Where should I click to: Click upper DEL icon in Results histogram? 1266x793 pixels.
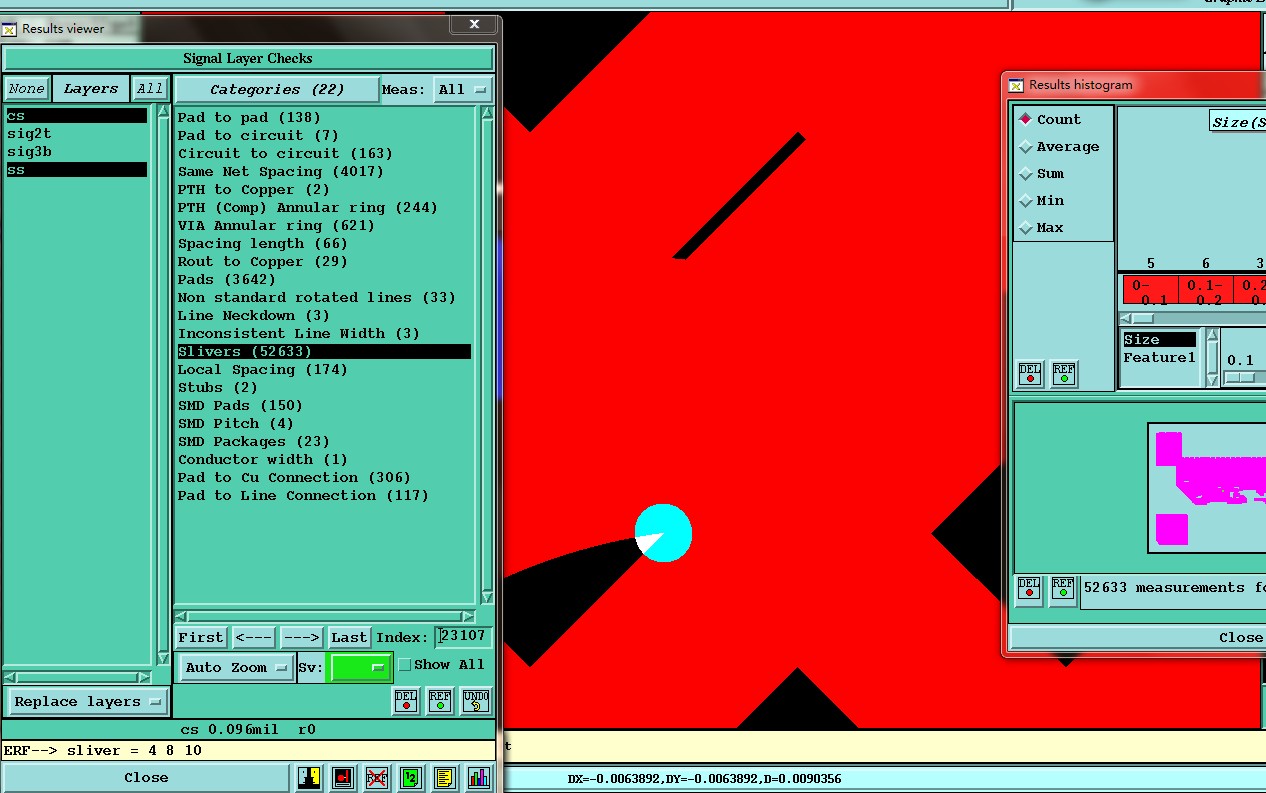point(1030,374)
